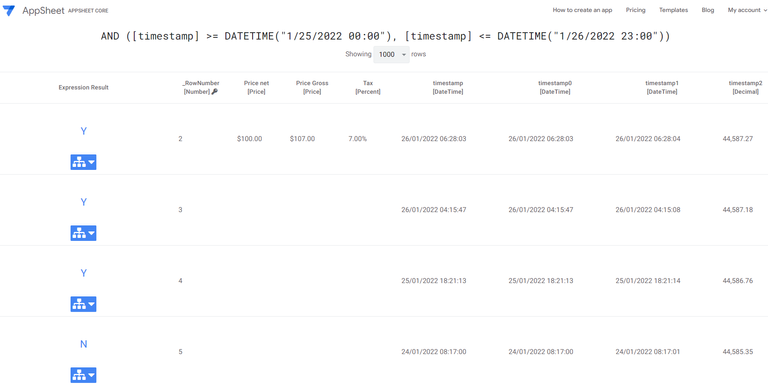Click timestamp value 26/01/2022 06:28:04
The image size is (768, 385).
pyautogui.click(x=648, y=139)
